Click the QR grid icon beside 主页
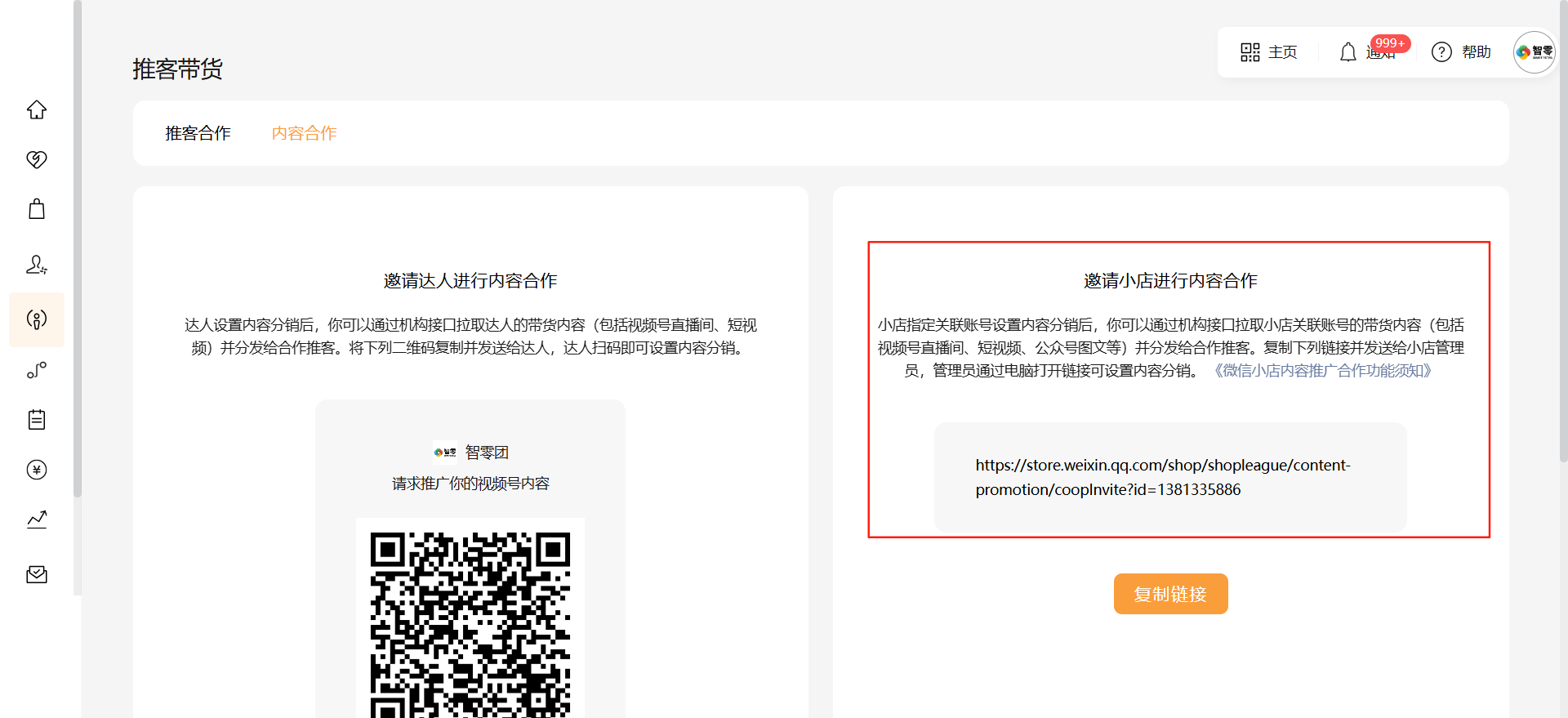 pos(1250,52)
